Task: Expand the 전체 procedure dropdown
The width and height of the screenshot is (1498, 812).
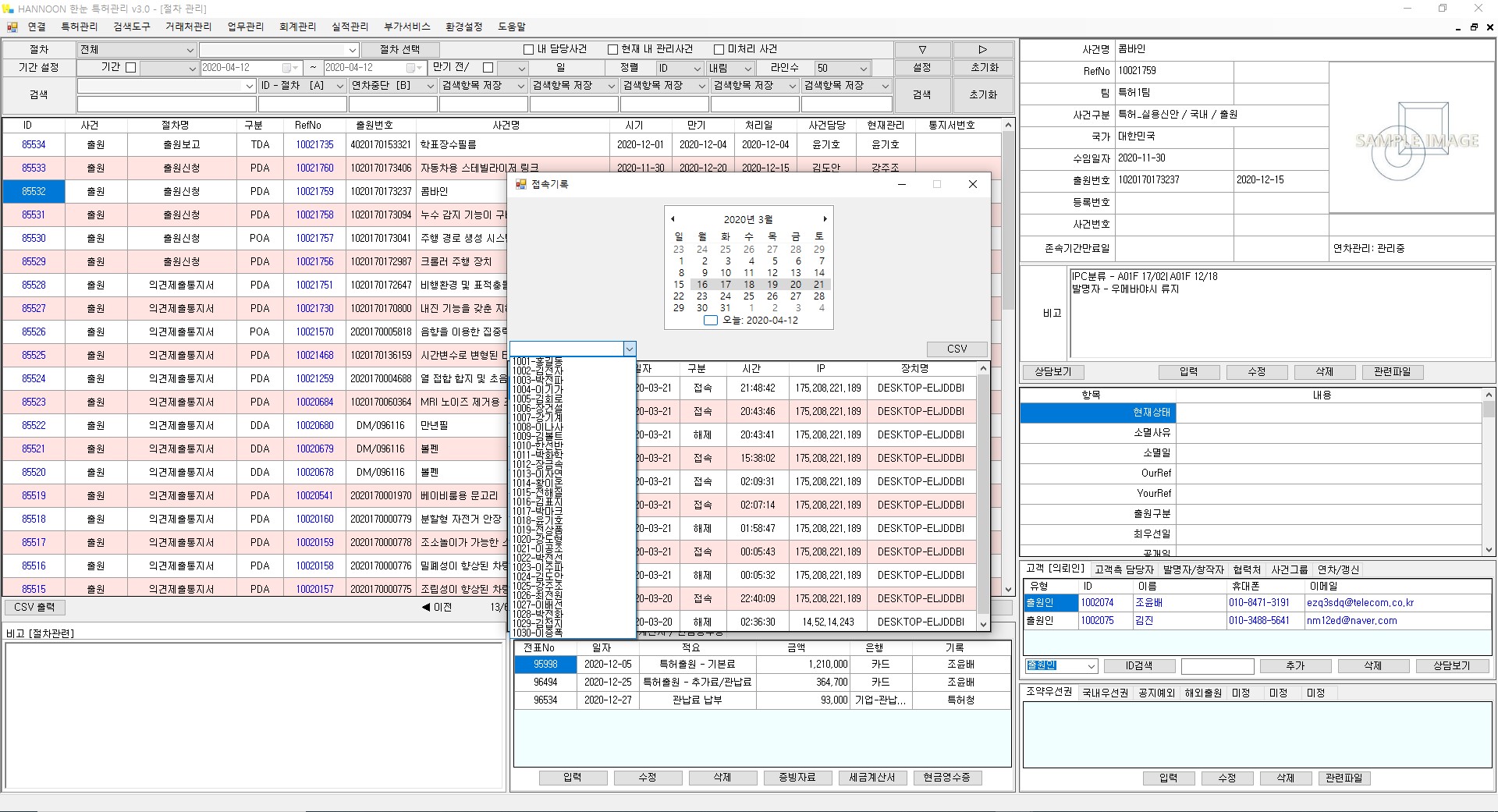Action: (x=190, y=50)
